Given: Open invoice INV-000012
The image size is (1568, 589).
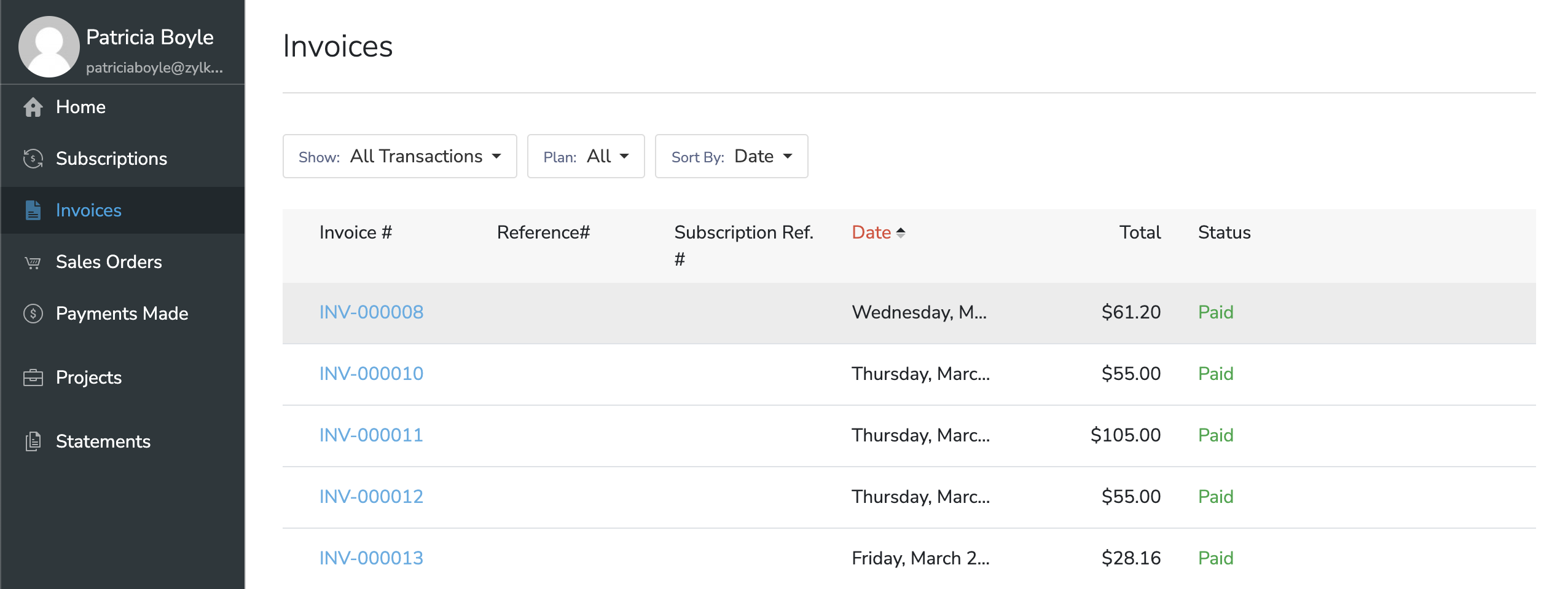Looking at the screenshot, I should coord(371,496).
